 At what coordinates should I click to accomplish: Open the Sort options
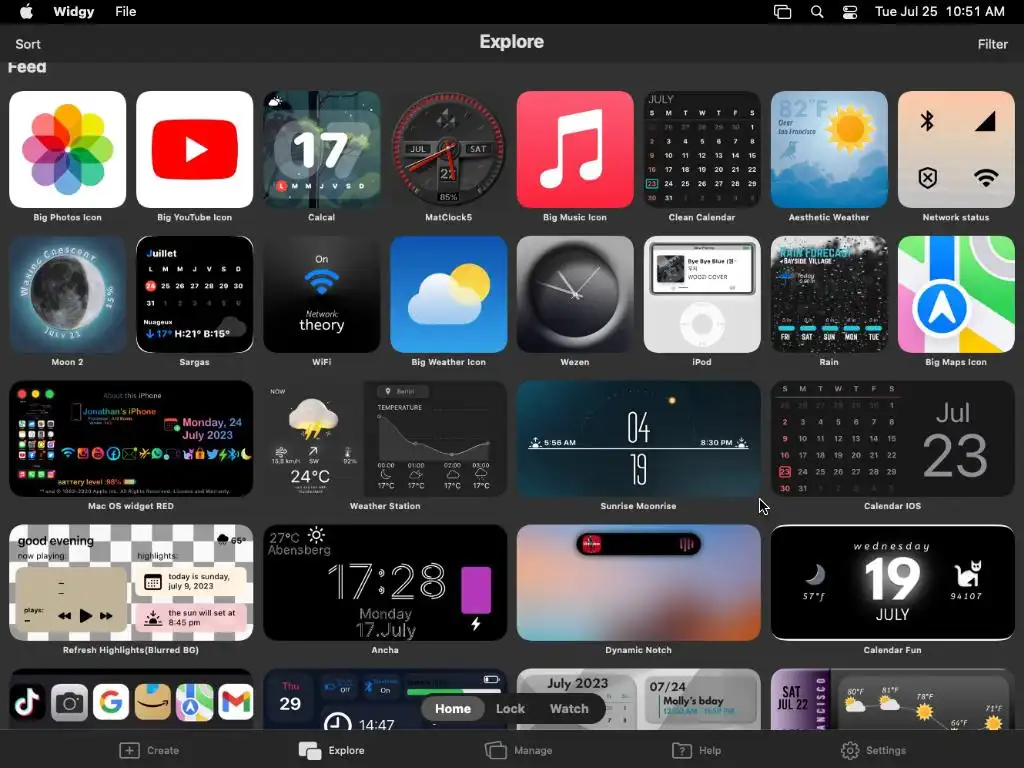point(28,44)
